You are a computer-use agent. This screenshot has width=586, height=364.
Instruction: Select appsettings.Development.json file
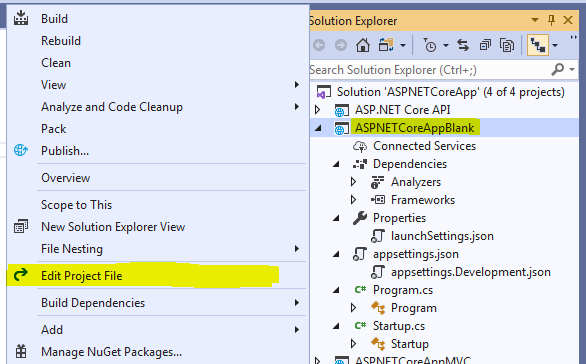pyautogui.click(x=471, y=272)
